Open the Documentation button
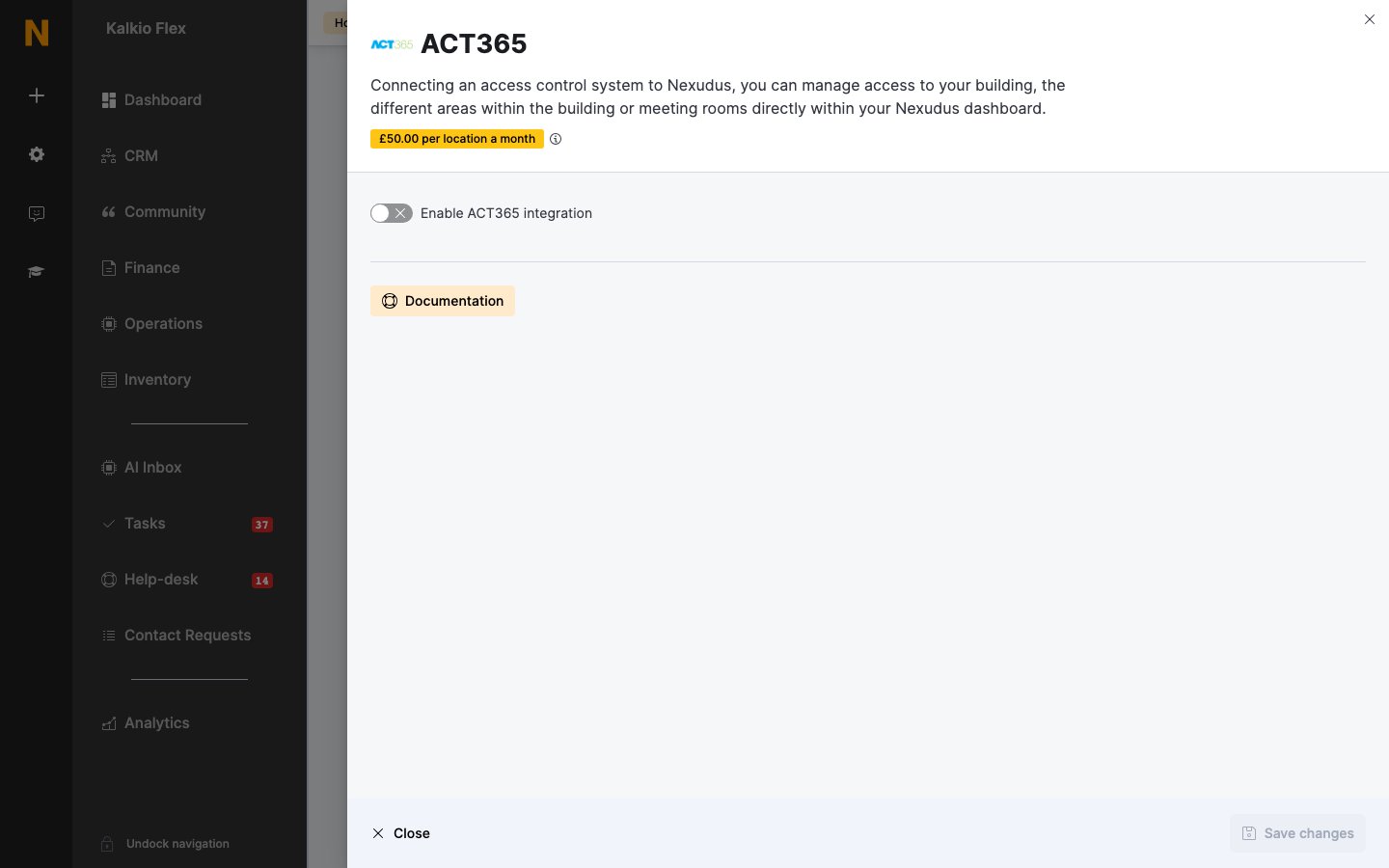The width and height of the screenshot is (1389, 868). click(x=443, y=301)
